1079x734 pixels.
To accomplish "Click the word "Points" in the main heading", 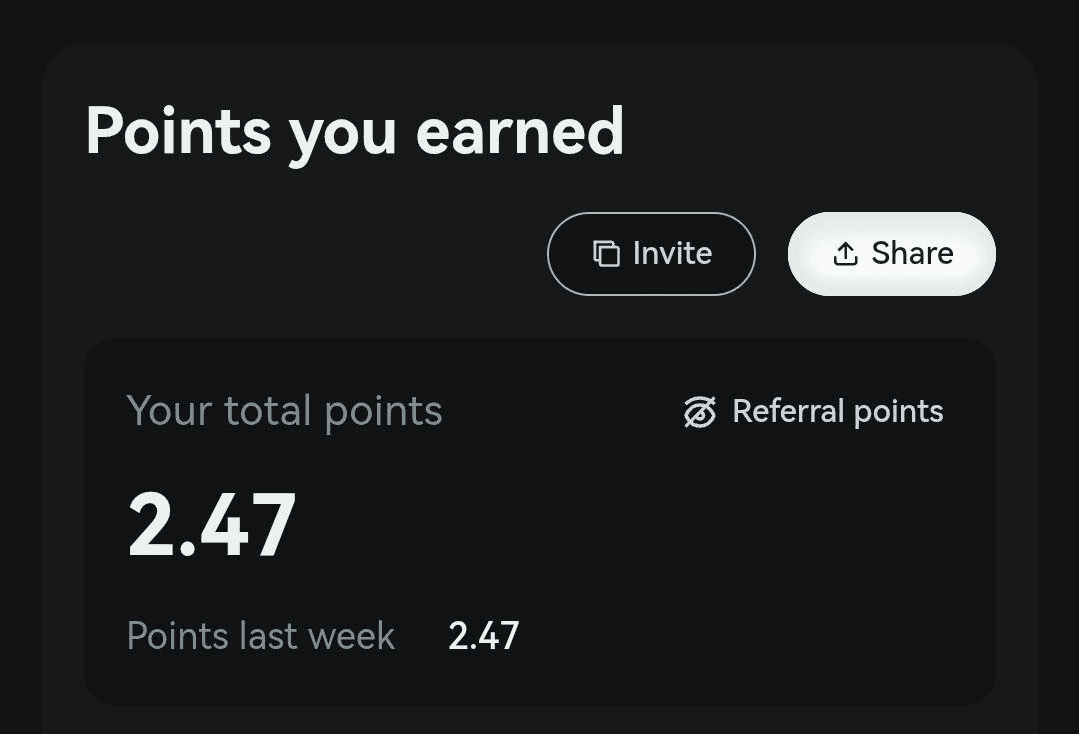I will pyautogui.click(x=178, y=131).
